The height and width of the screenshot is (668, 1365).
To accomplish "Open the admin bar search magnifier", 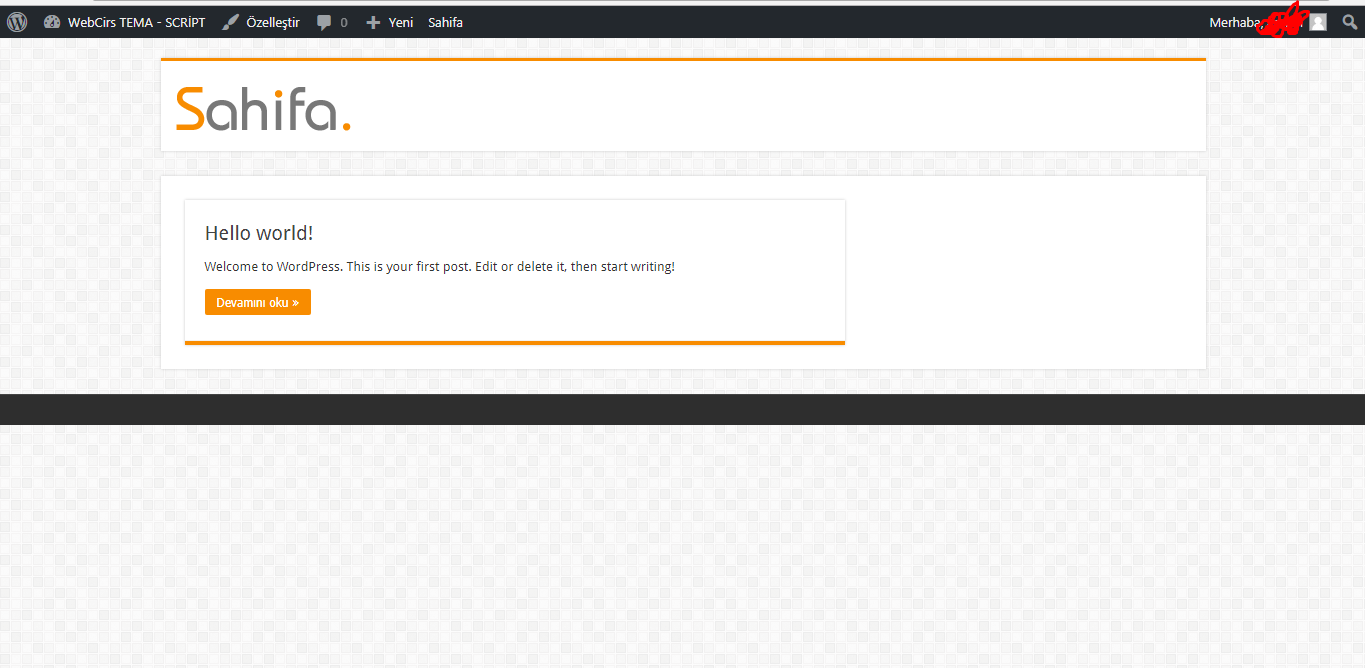I will point(1350,22).
